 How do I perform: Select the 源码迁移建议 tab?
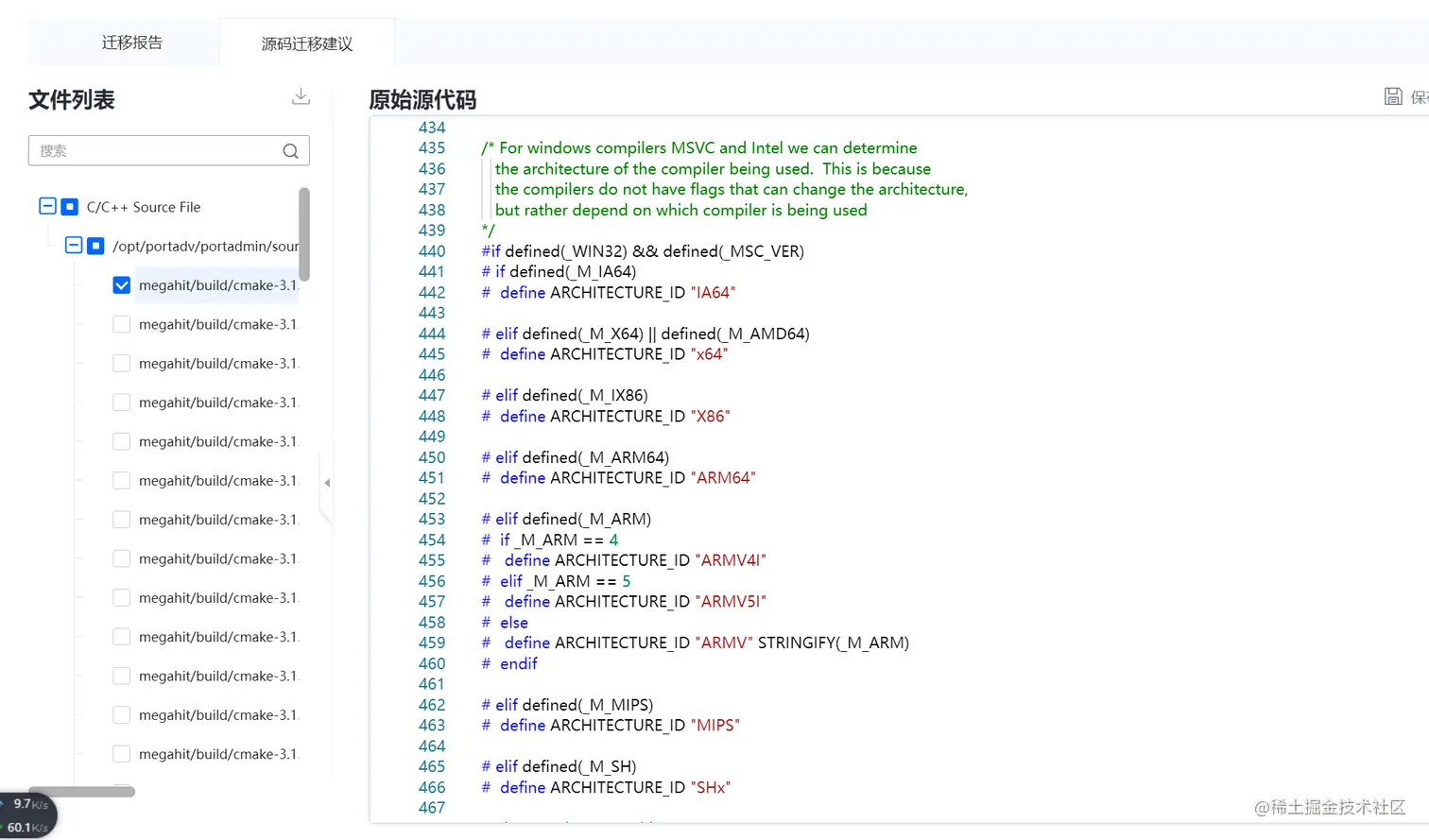coord(307,43)
